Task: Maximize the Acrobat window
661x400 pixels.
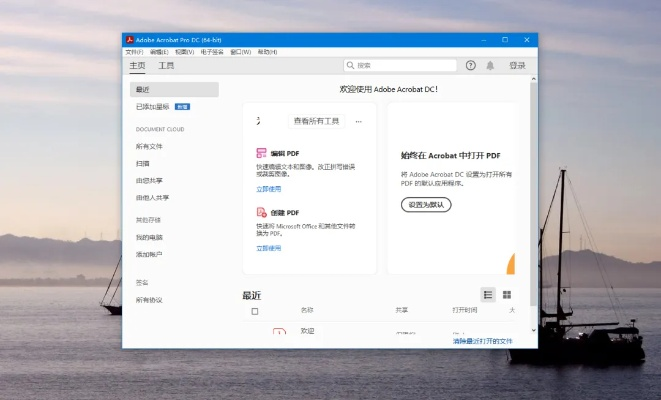Action: [505, 40]
